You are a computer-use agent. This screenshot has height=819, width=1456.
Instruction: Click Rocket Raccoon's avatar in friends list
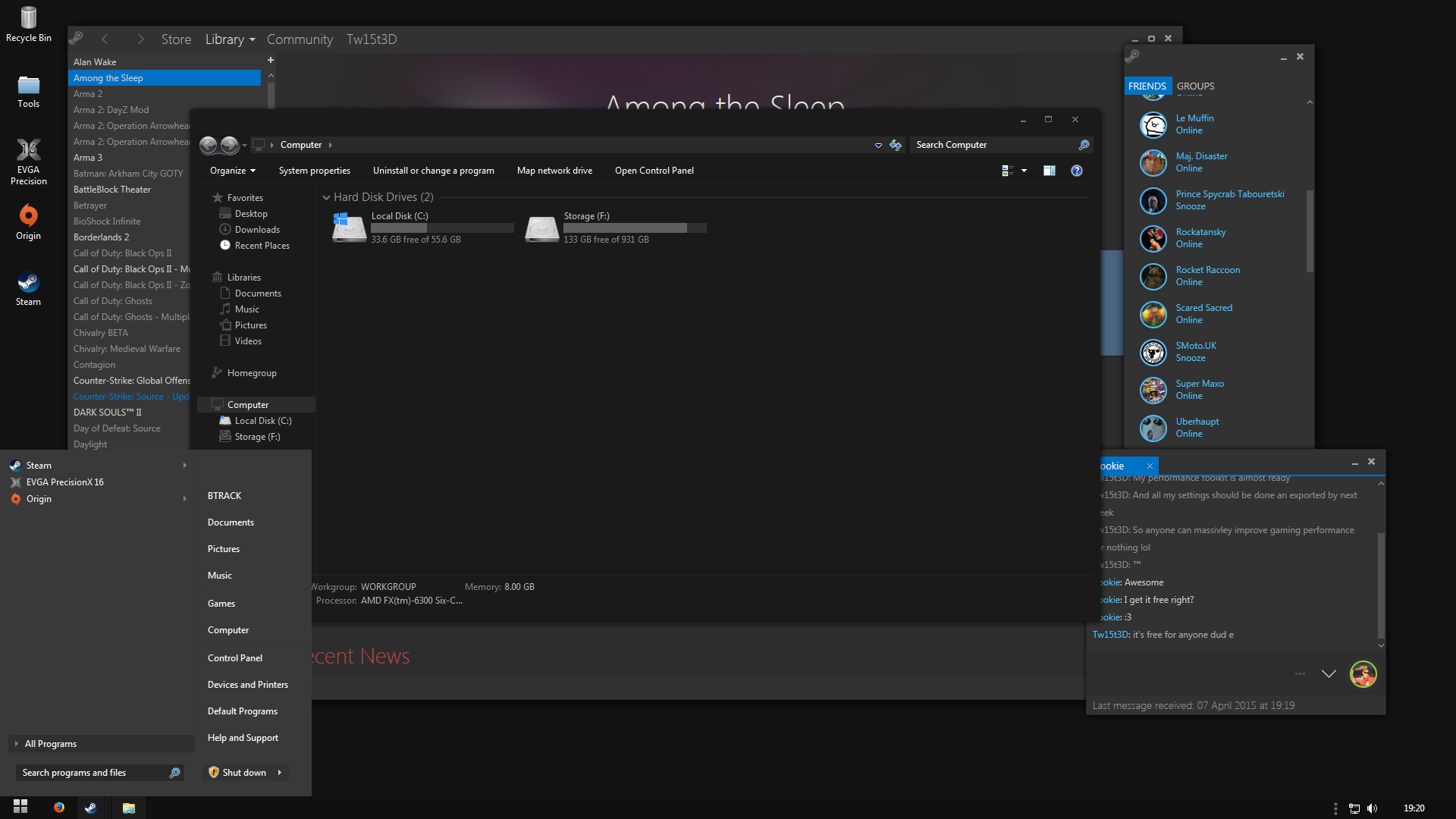(1153, 277)
